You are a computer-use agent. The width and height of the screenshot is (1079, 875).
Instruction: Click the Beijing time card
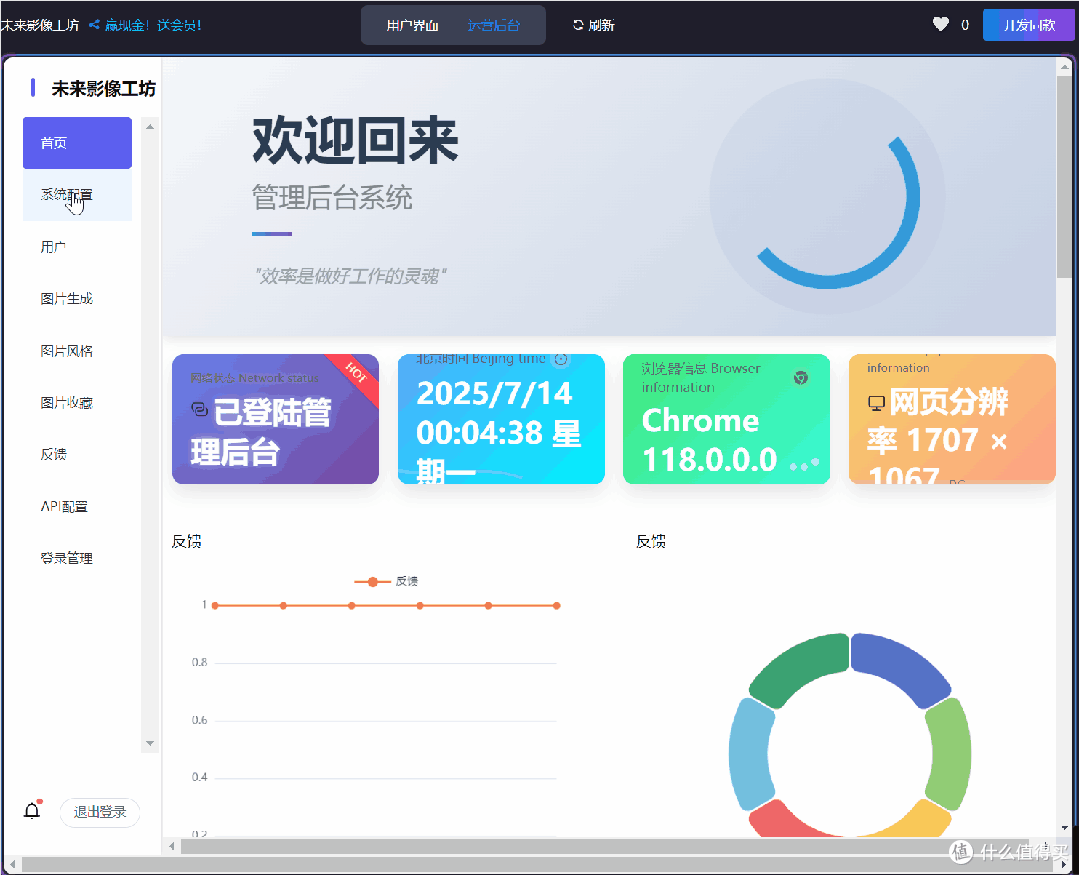coord(501,419)
